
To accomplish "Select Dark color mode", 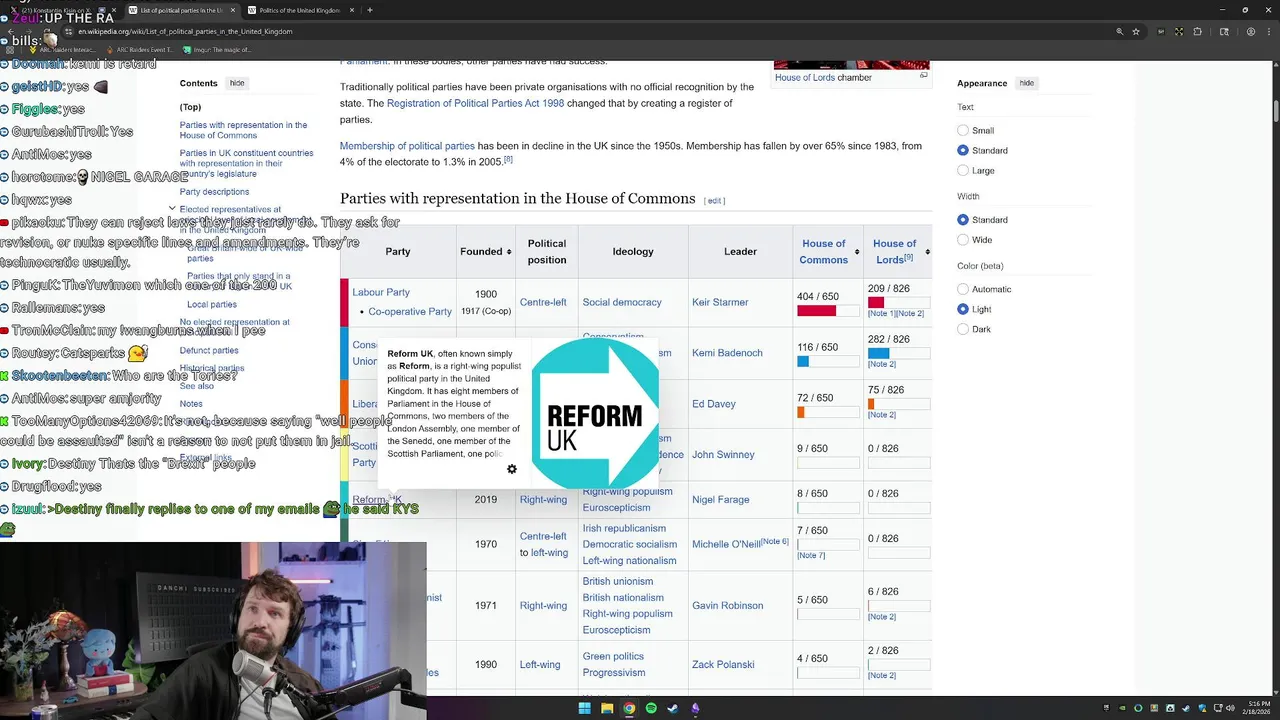I will [x=963, y=329].
